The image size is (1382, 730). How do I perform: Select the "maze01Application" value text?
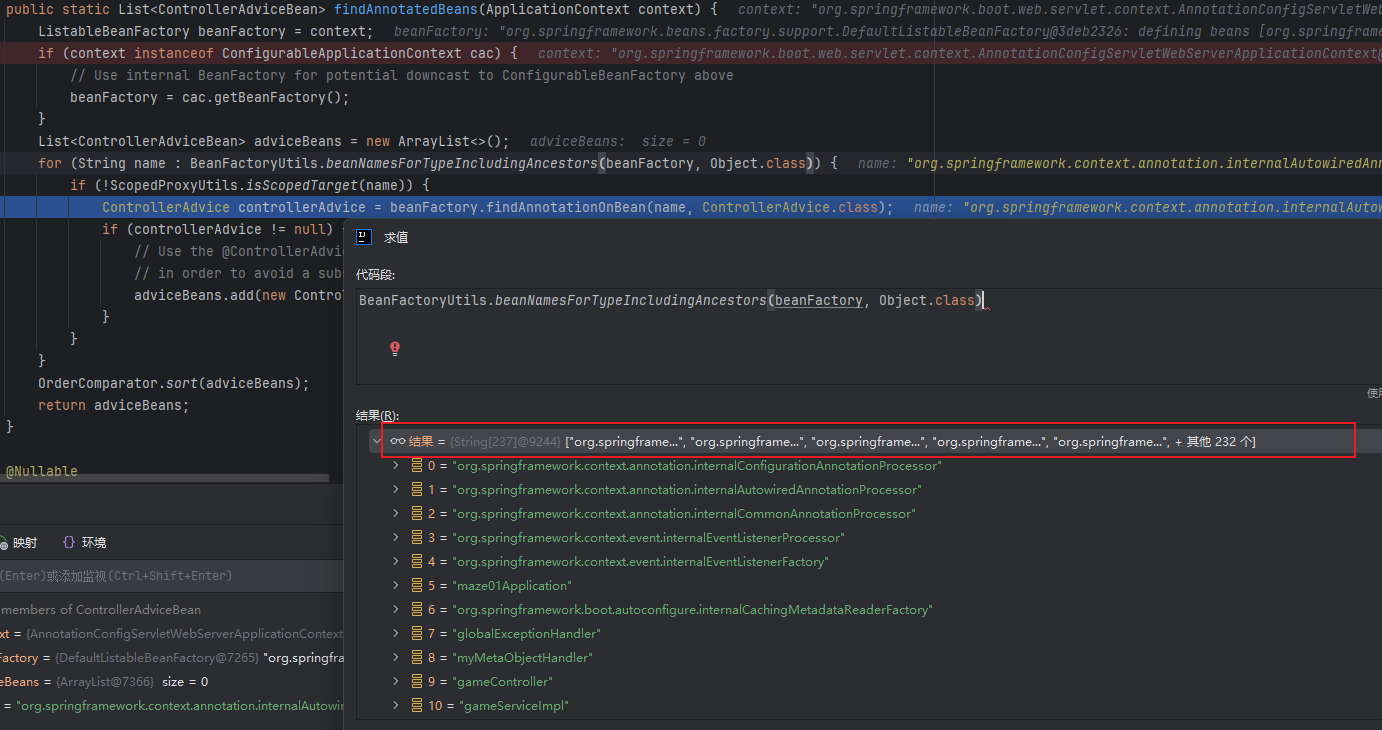pos(513,586)
